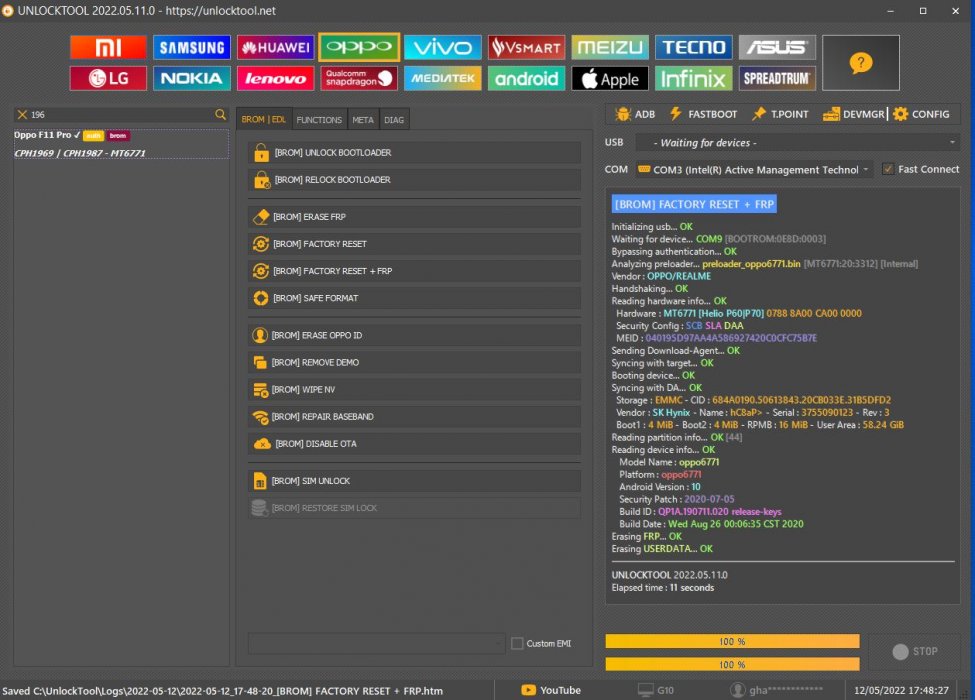Open the ADB bug tool

(635, 114)
